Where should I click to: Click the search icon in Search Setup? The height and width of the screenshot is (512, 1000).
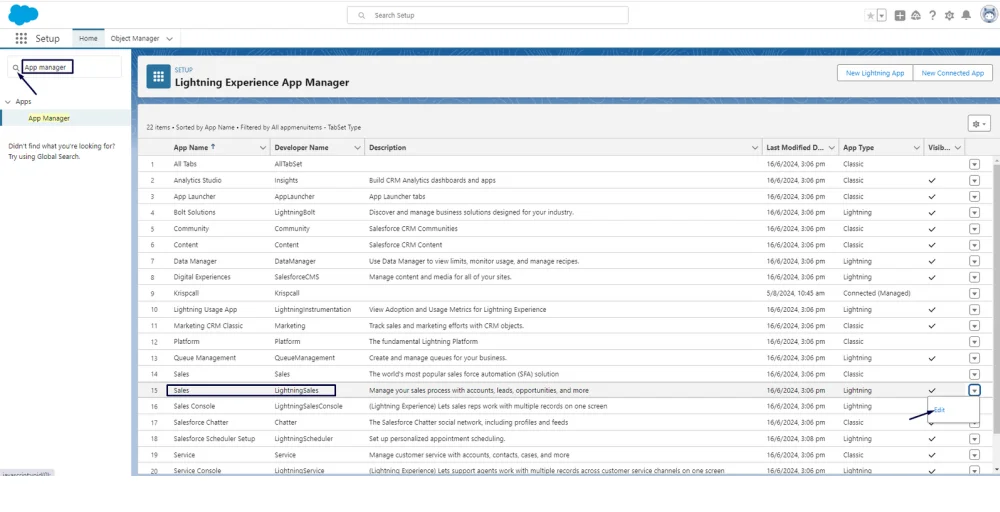click(362, 15)
